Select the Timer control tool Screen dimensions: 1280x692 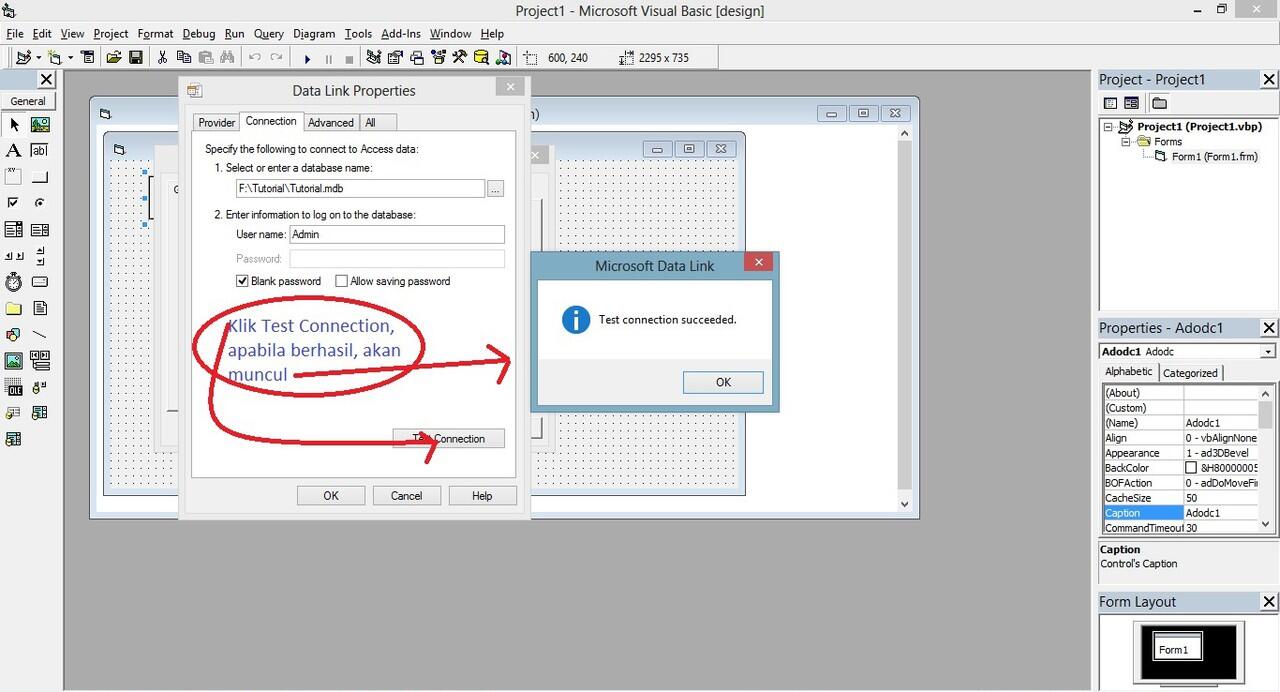[x=14, y=282]
